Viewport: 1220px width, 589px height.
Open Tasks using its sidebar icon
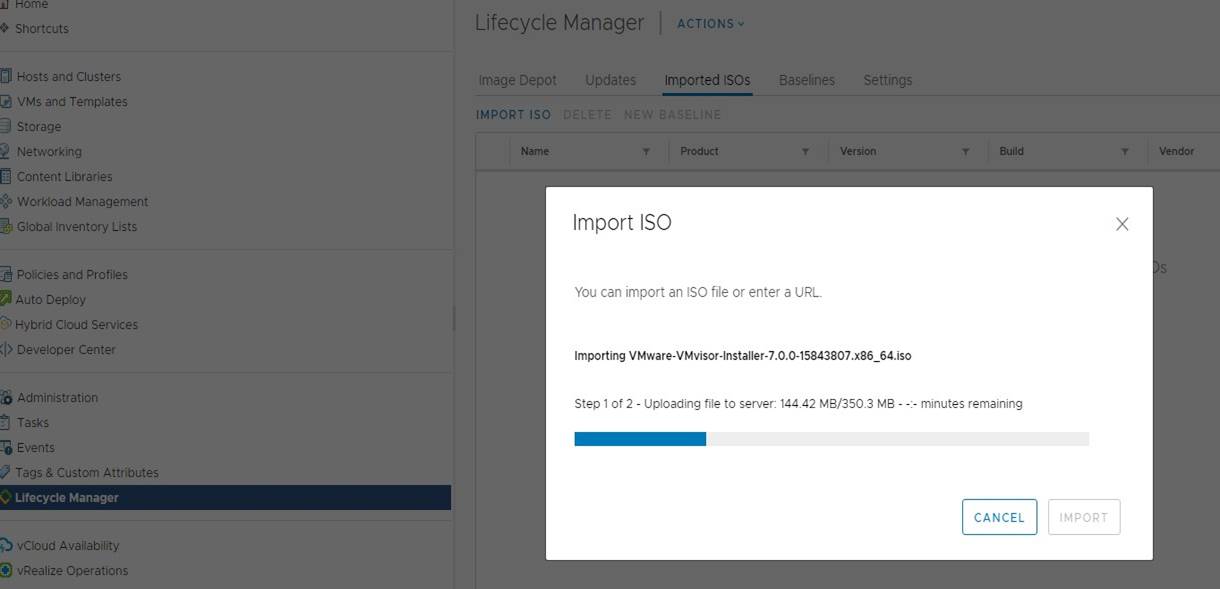click(6, 422)
